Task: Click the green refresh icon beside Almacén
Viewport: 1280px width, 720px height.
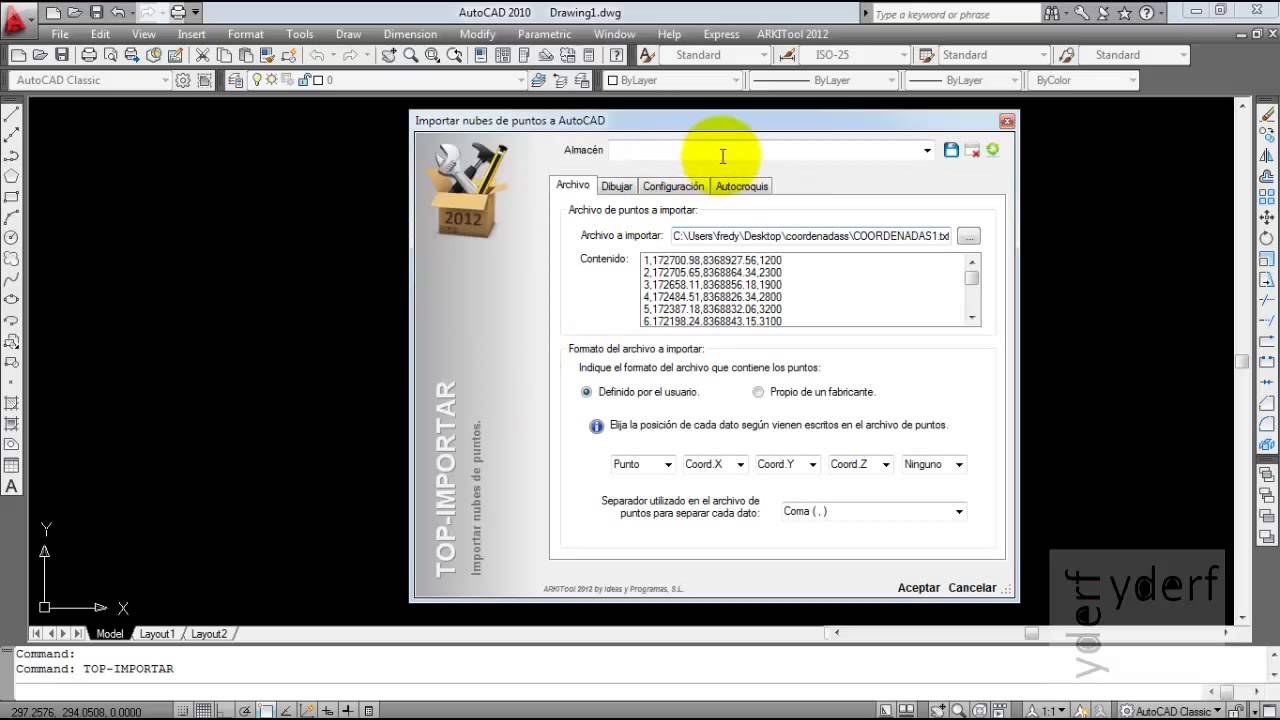Action: pyautogui.click(x=992, y=150)
